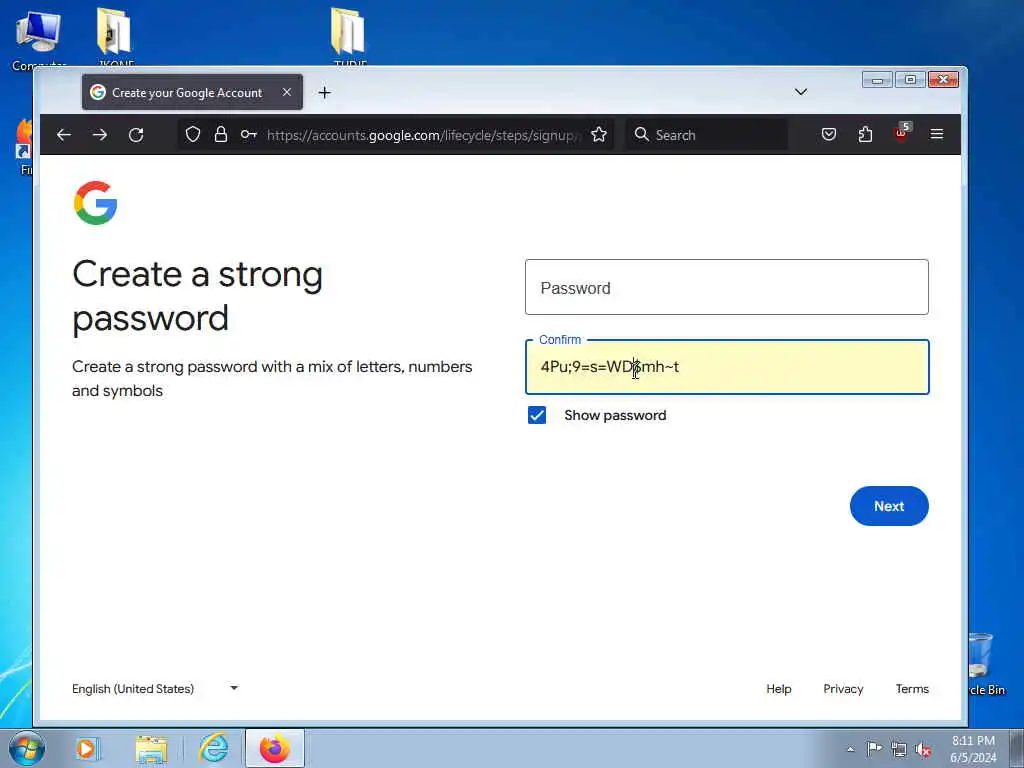
Task: Open the Privacy link
Action: point(843,689)
